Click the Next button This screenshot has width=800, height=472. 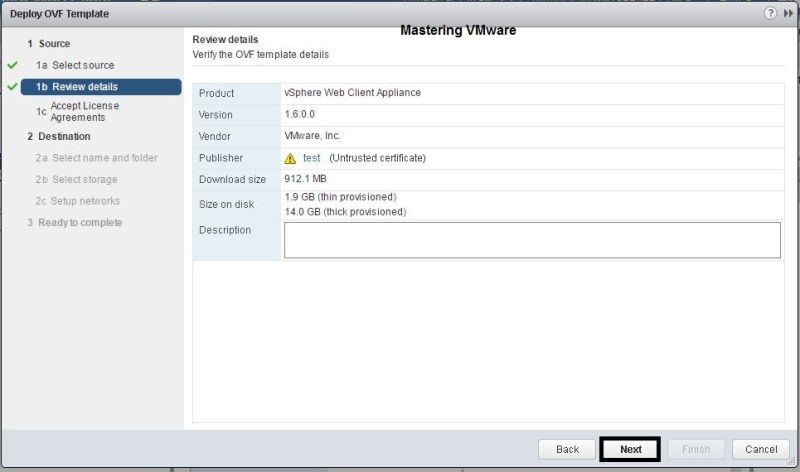coord(630,449)
